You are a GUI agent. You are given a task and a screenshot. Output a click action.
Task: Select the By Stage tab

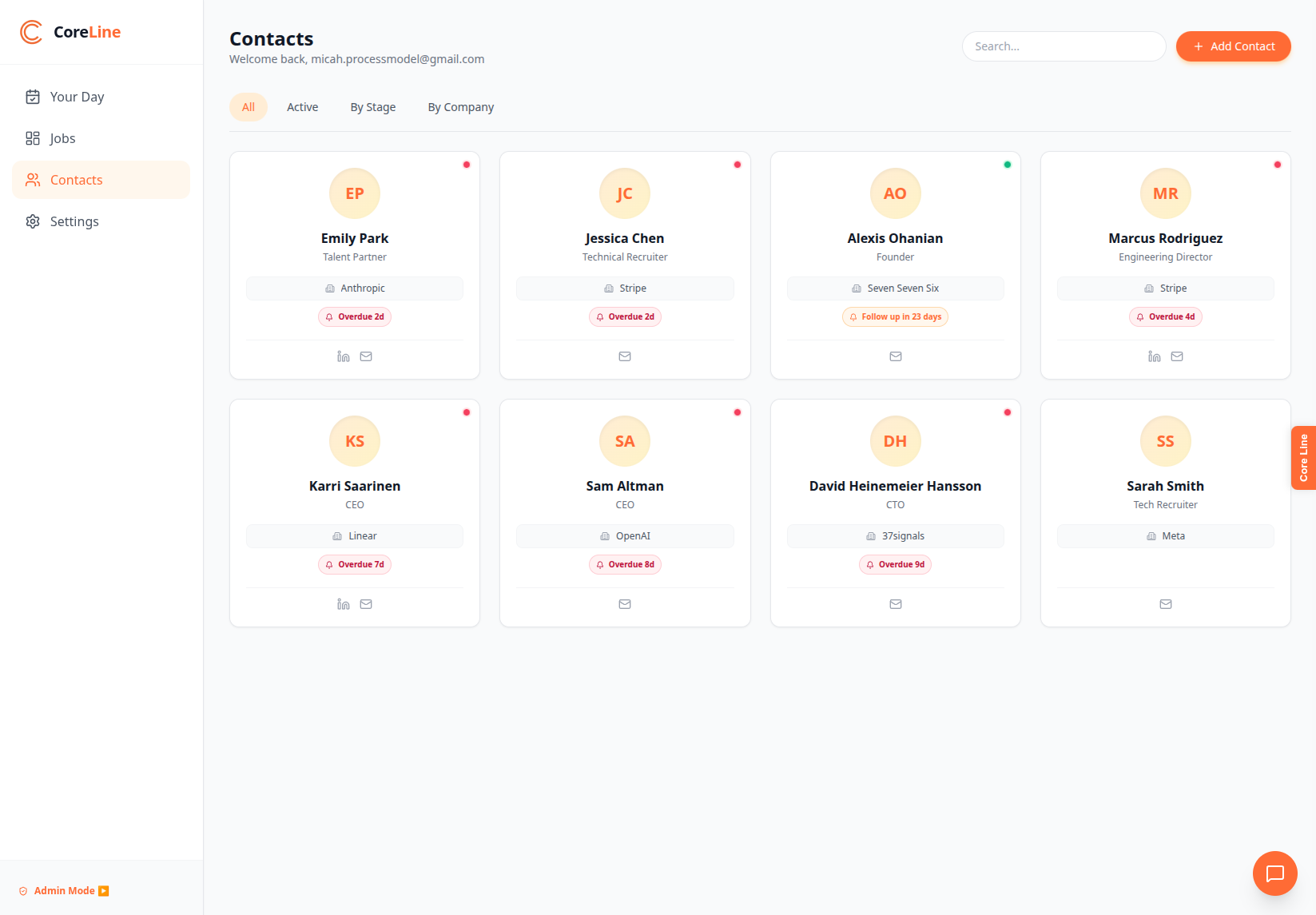pos(373,107)
